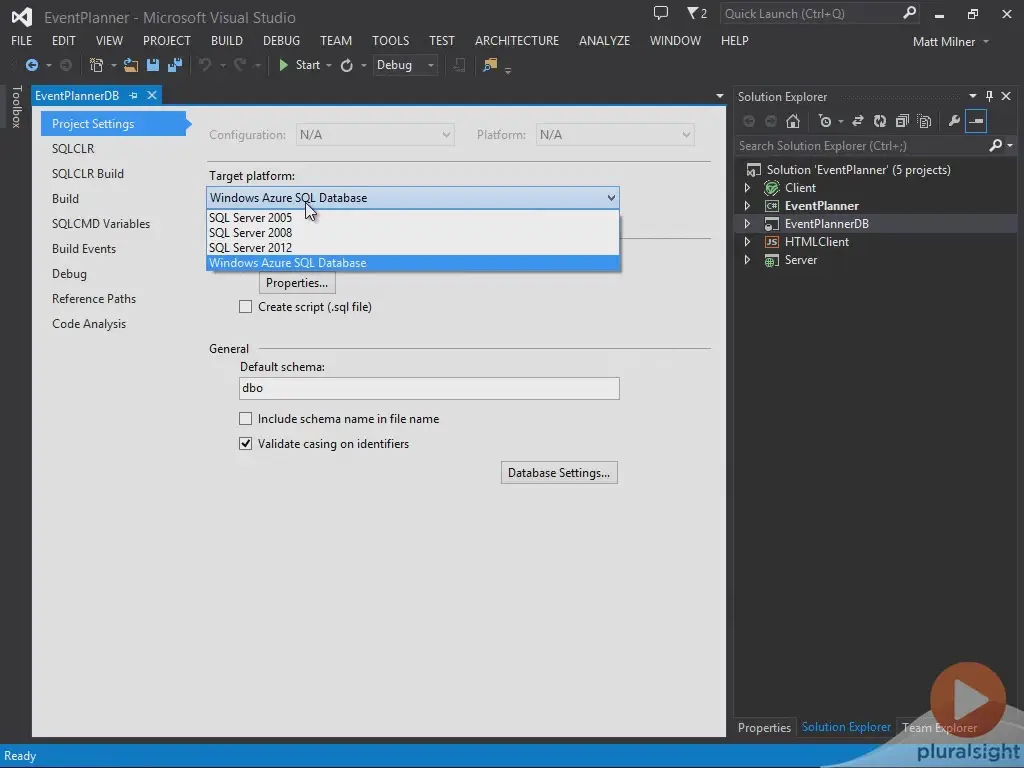Click the Undo arrow icon in the toolbar
The height and width of the screenshot is (768, 1024).
(205, 65)
